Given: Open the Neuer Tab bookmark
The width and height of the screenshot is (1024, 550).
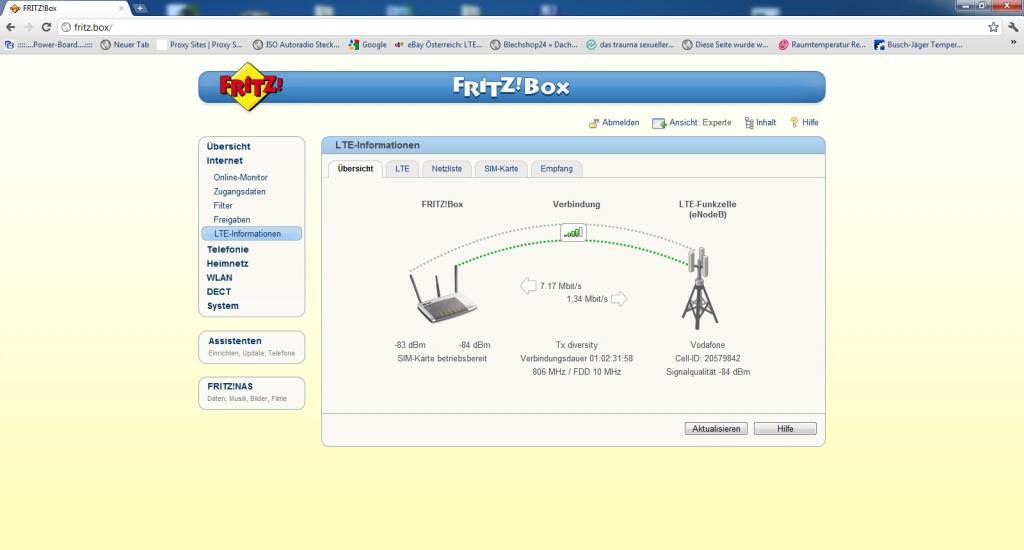Looking at the screenshot, I should point(125,45).
